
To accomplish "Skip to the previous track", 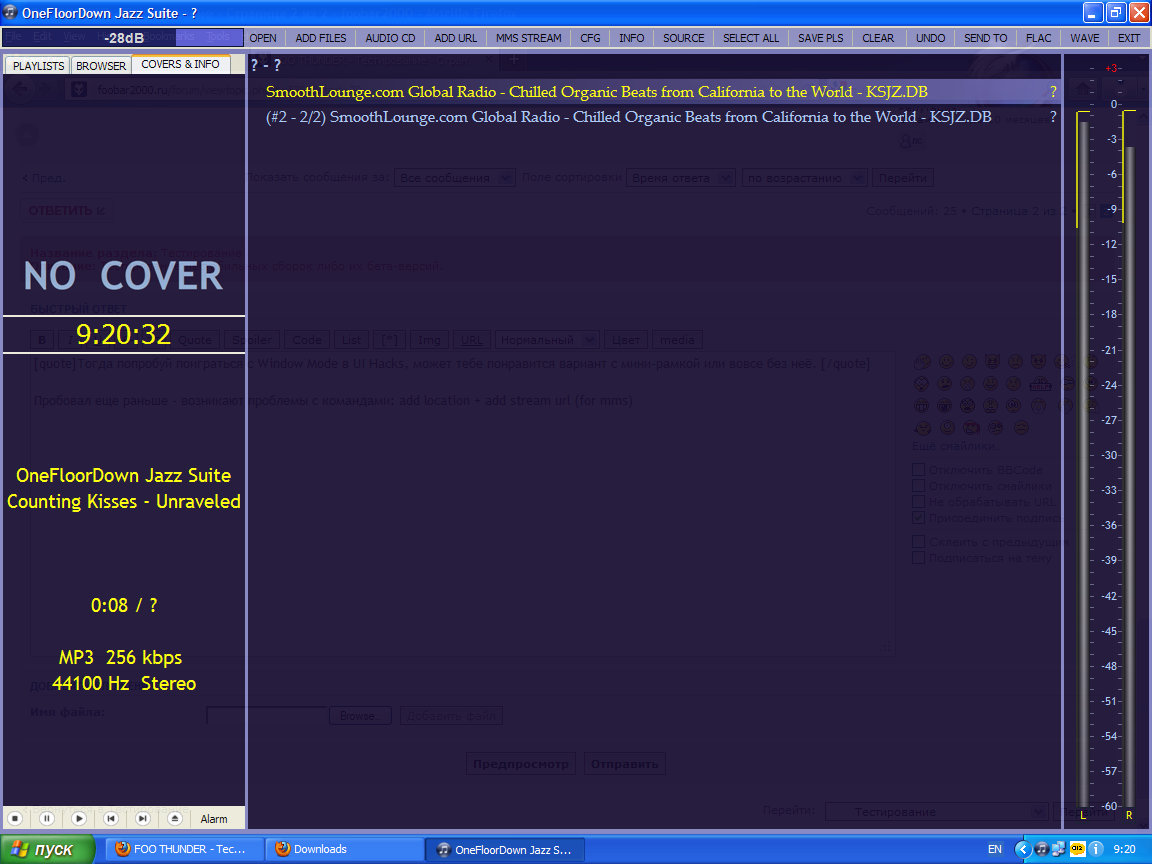I will tap(111, 818).
